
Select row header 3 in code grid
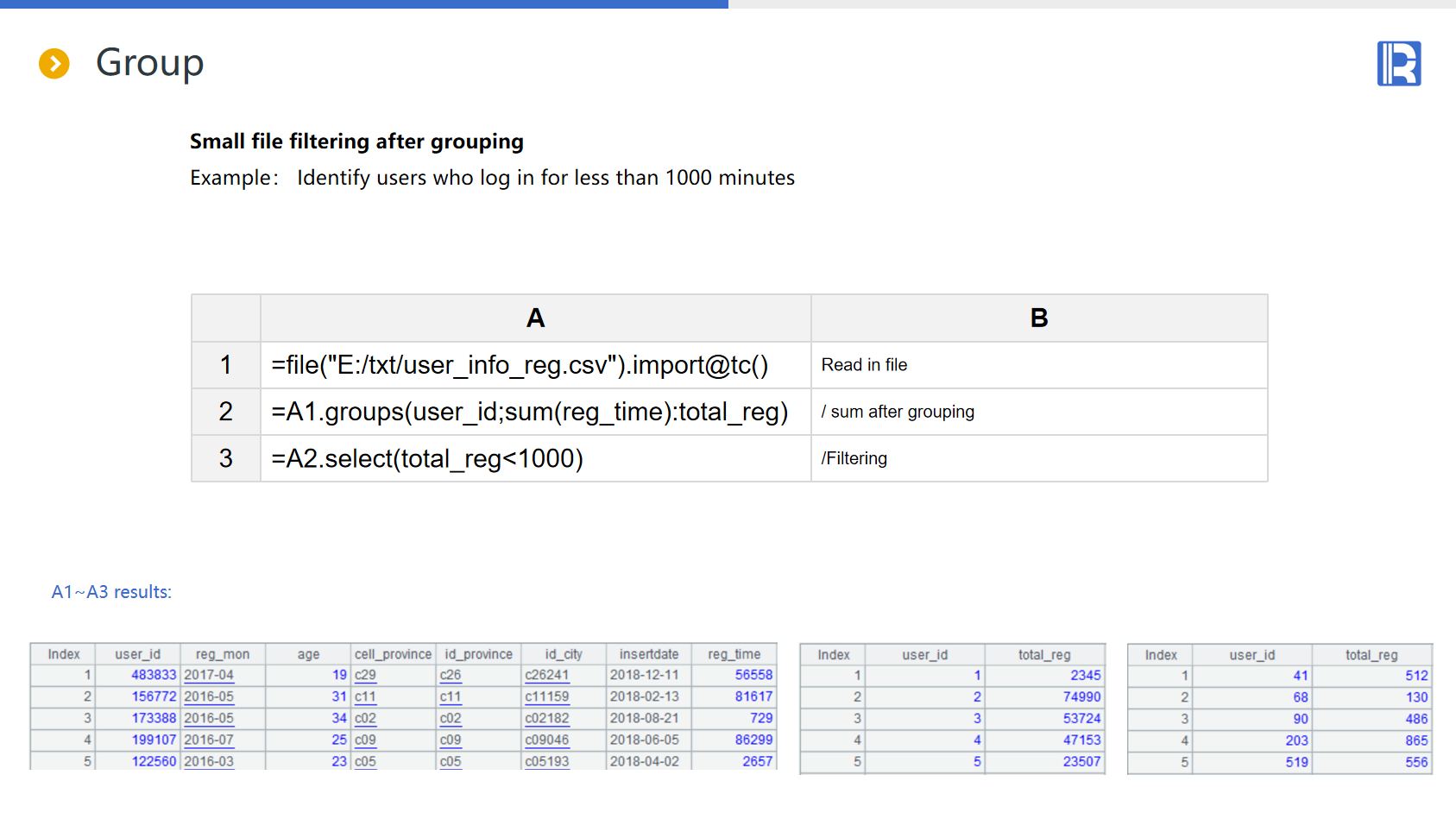coord(225,458)
